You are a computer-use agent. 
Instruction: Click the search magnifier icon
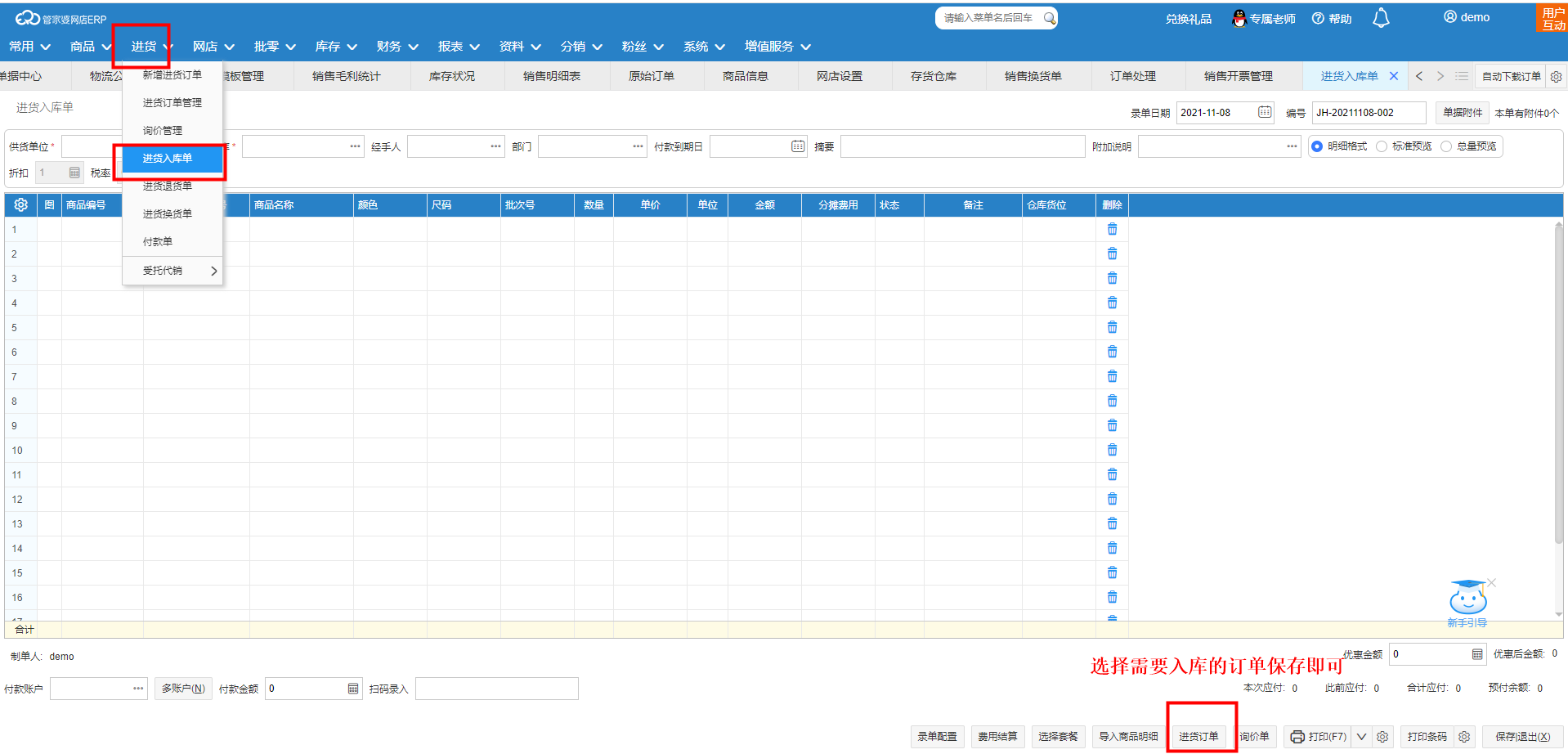tap(1049, 18)
